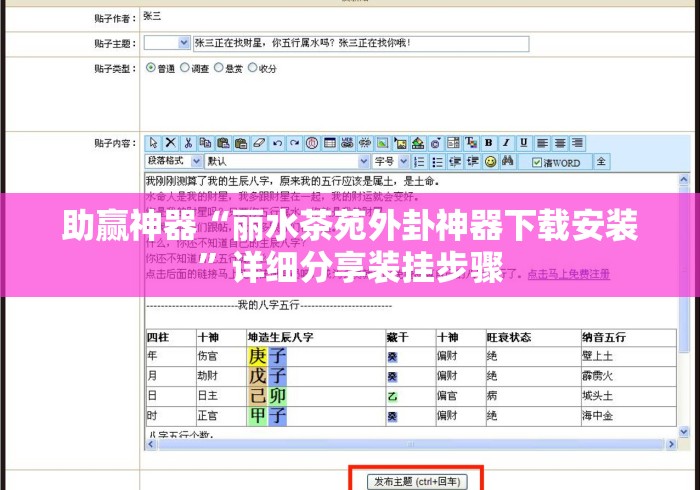Select the 收分 post type radio
The height and width of the screenshot is (490, 700).
pyautogui.click(x=252, y=68)
